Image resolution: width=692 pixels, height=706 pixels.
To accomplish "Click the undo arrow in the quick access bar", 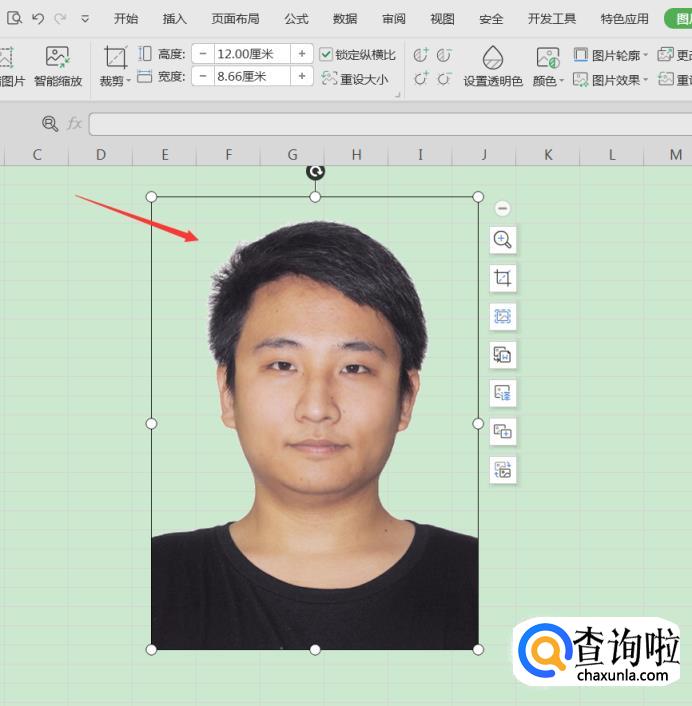I will tap(38, 18).
